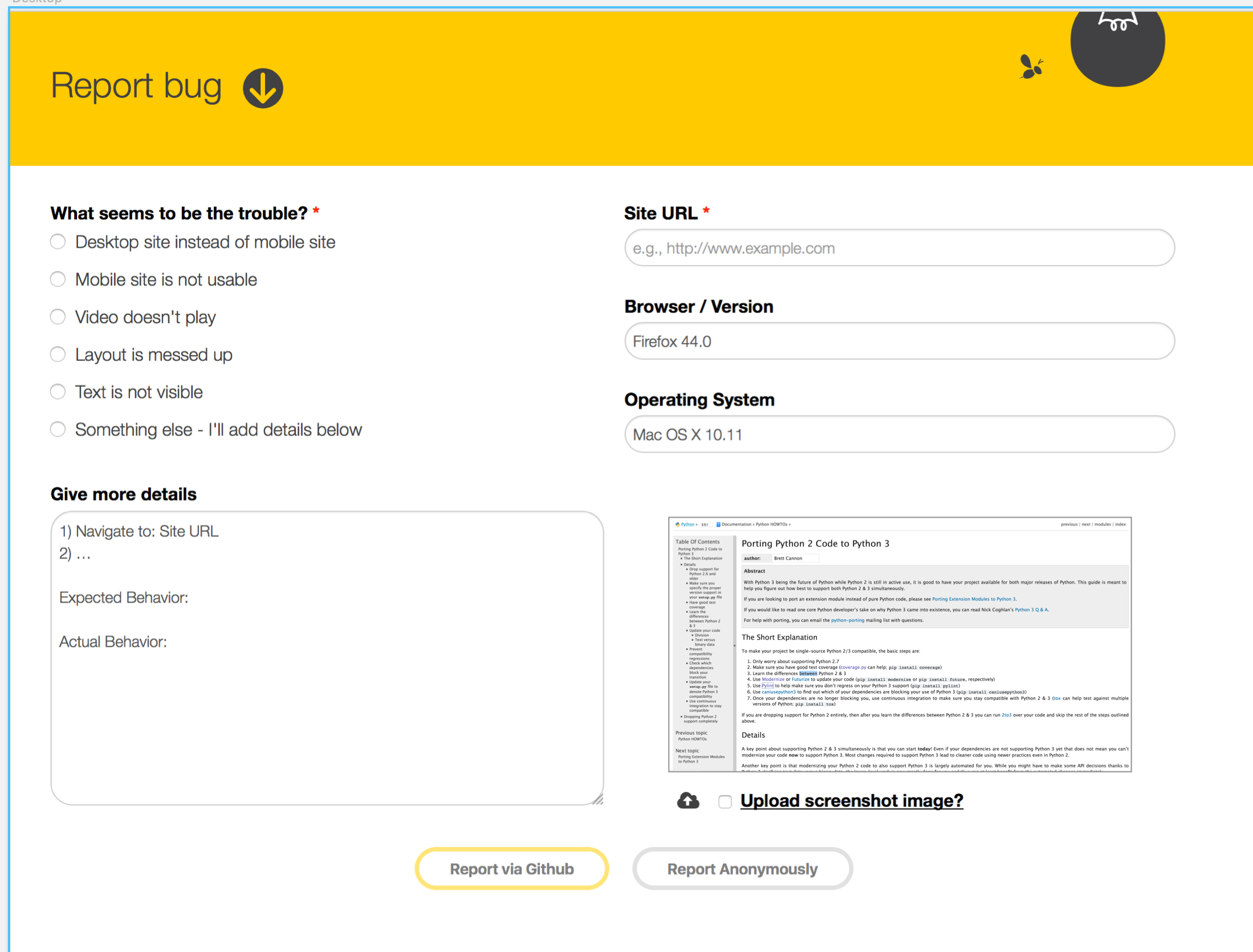This screenshot has height=952, width=1253.
Task: Click the Browser / Version field
Action: (900, 341)
